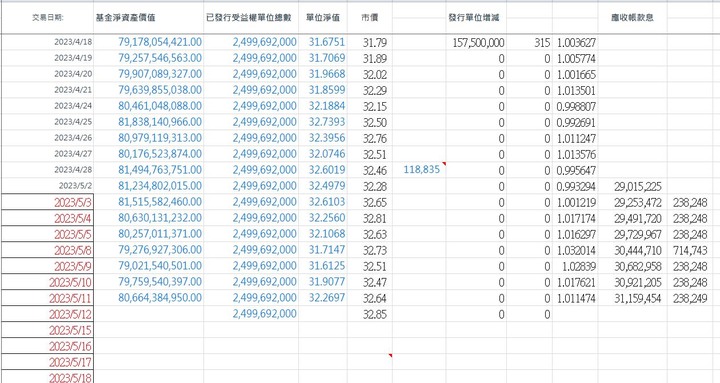Select ratio cell 1.032014
Image resolution: width=720 pixels, height=383 pixels.
[576, 250]
